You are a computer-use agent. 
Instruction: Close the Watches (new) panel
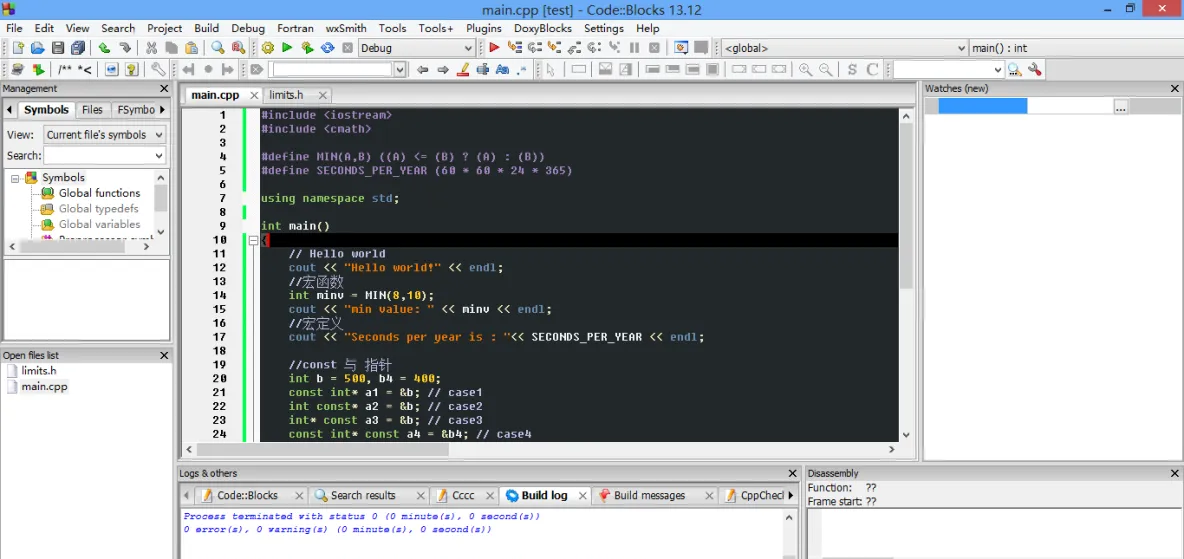pos(1176,88)
